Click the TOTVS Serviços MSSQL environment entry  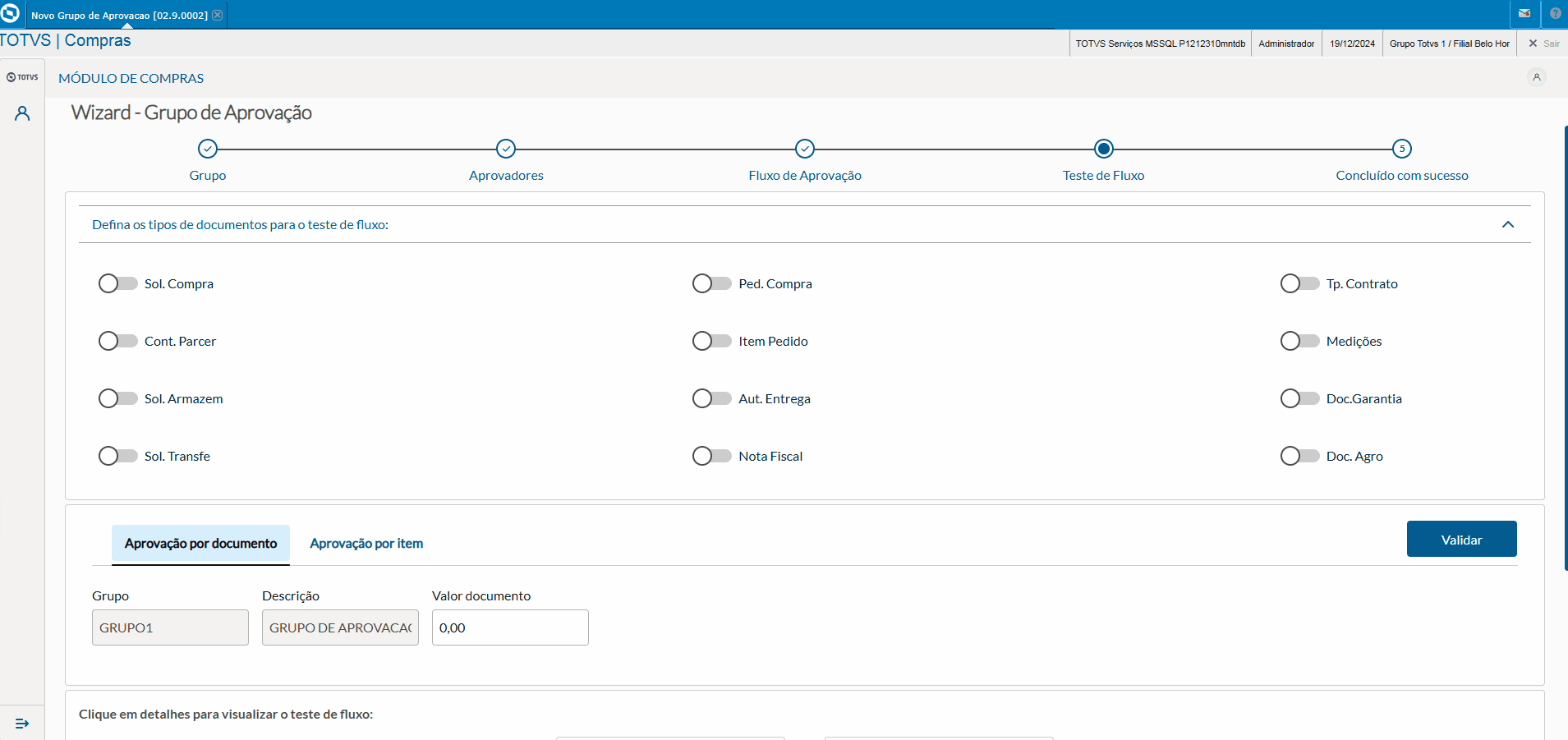1161,44
